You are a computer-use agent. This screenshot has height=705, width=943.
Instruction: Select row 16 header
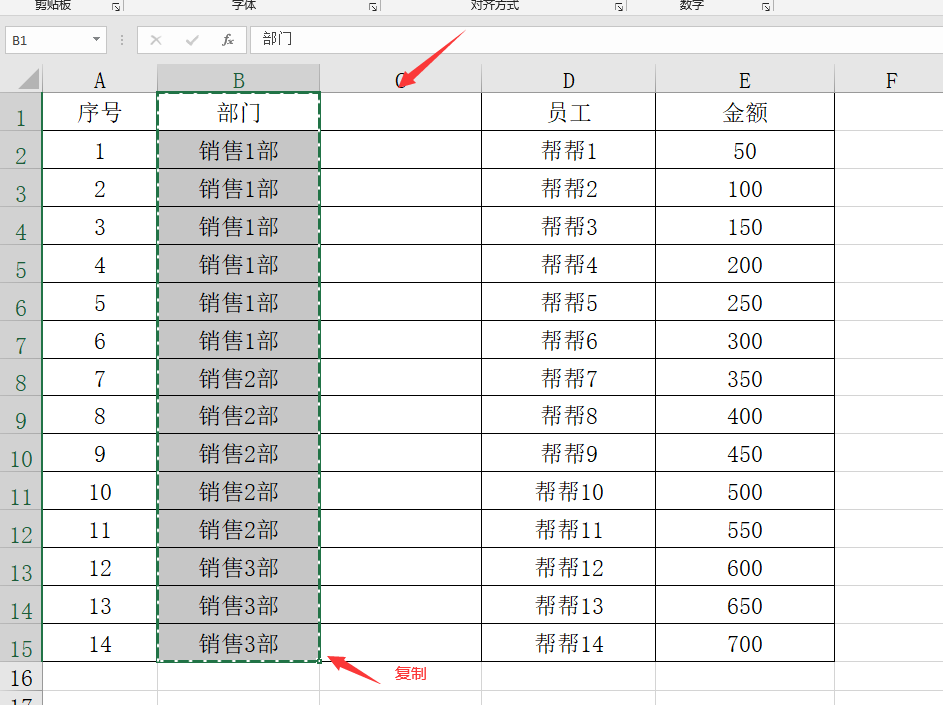(x=20, y=676)
